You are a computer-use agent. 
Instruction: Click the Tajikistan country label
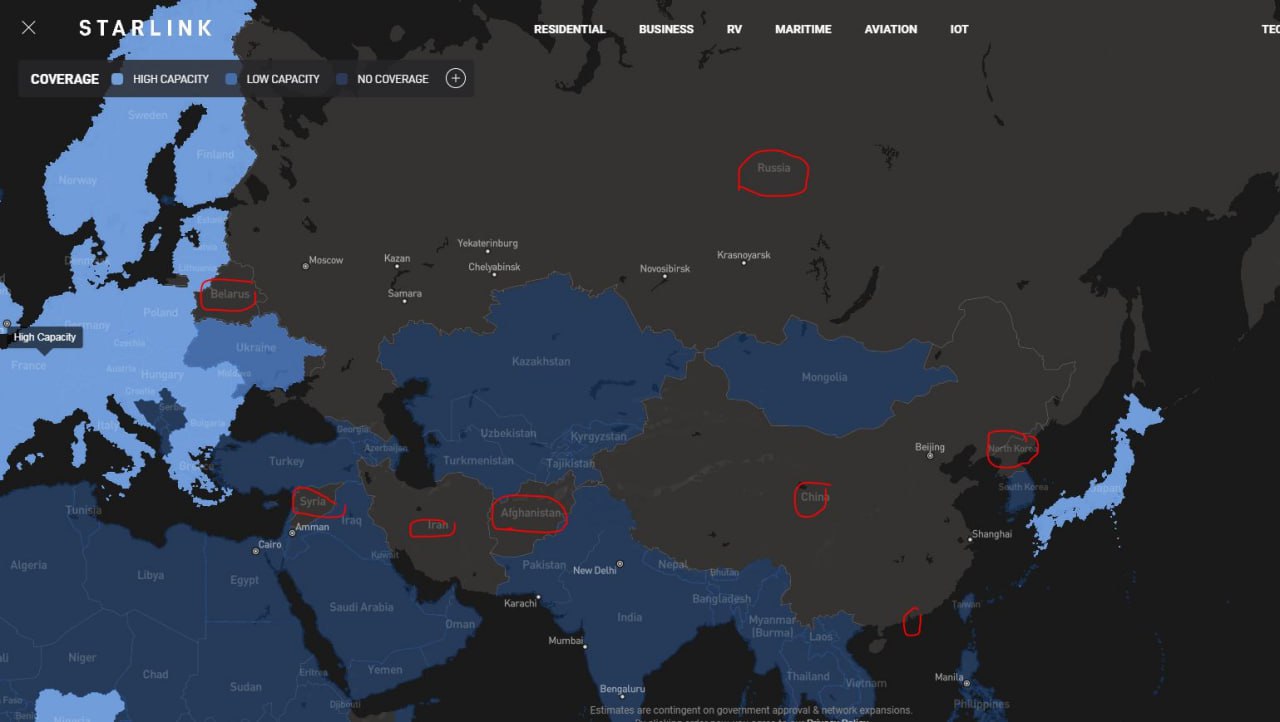tap(571, 464)
